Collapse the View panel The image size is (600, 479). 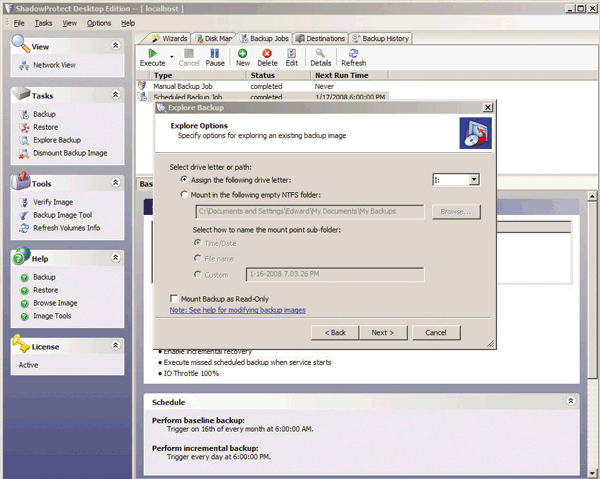[116, 46]
